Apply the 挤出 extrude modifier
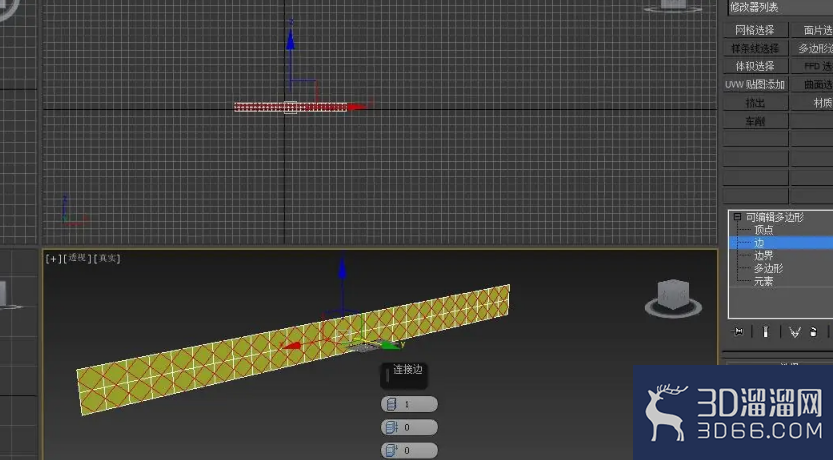Screen dimensions: 833x460 755,103
